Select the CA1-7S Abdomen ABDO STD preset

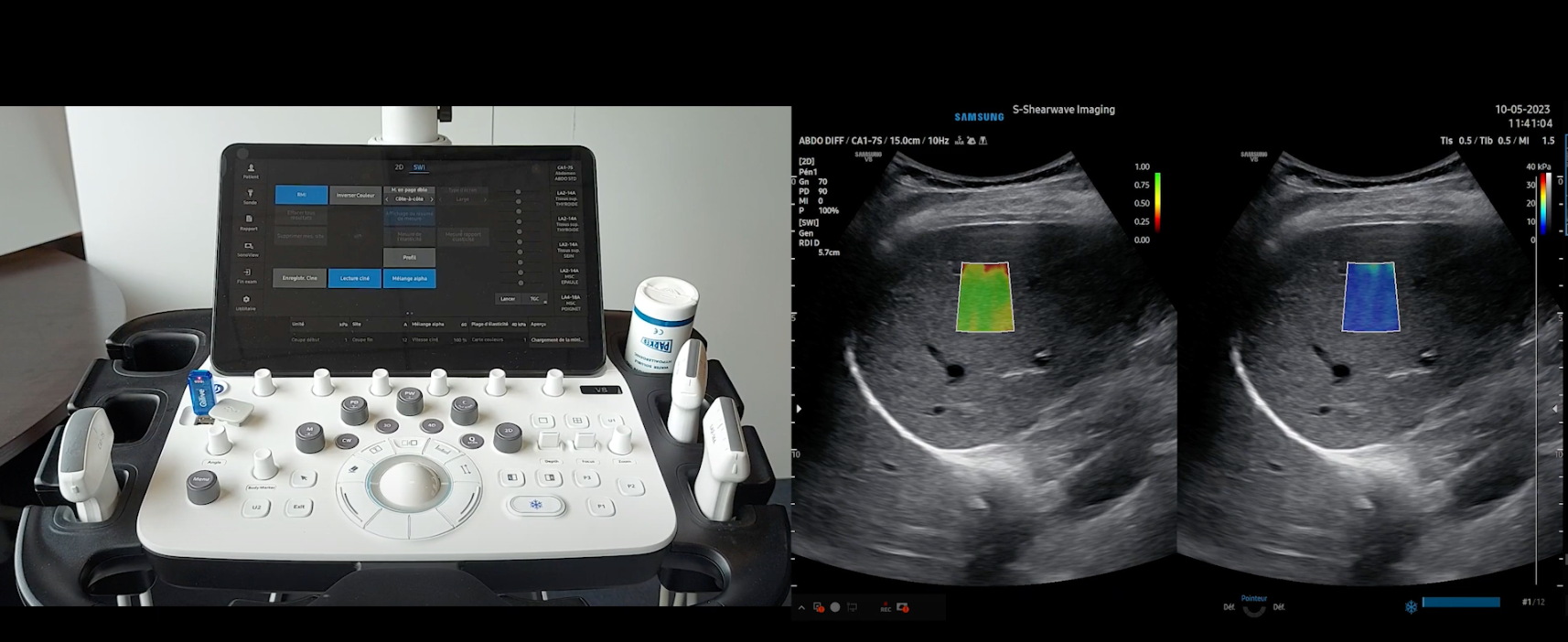[565, 173]
